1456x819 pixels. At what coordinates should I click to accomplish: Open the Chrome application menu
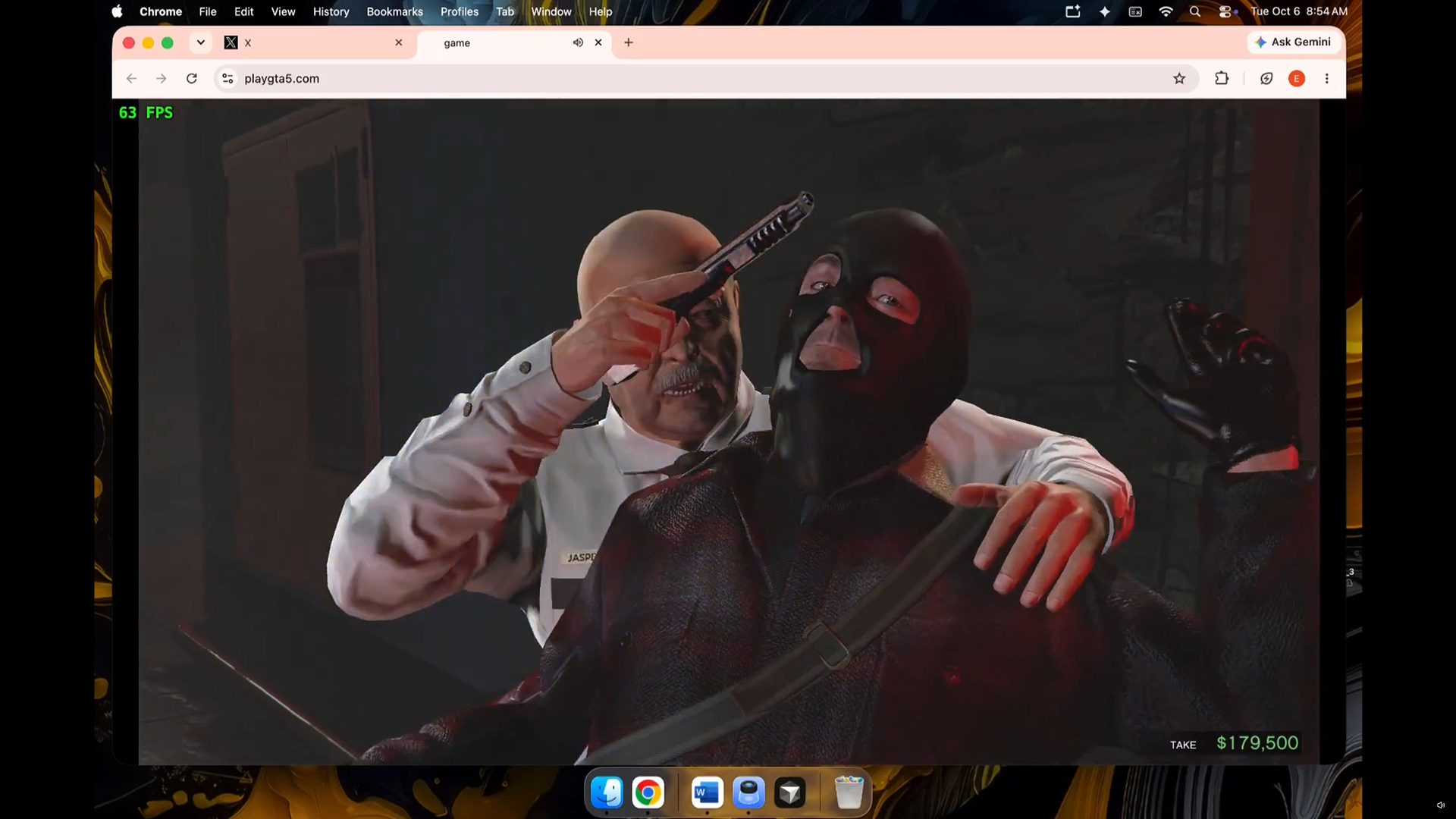coord(161,11)
